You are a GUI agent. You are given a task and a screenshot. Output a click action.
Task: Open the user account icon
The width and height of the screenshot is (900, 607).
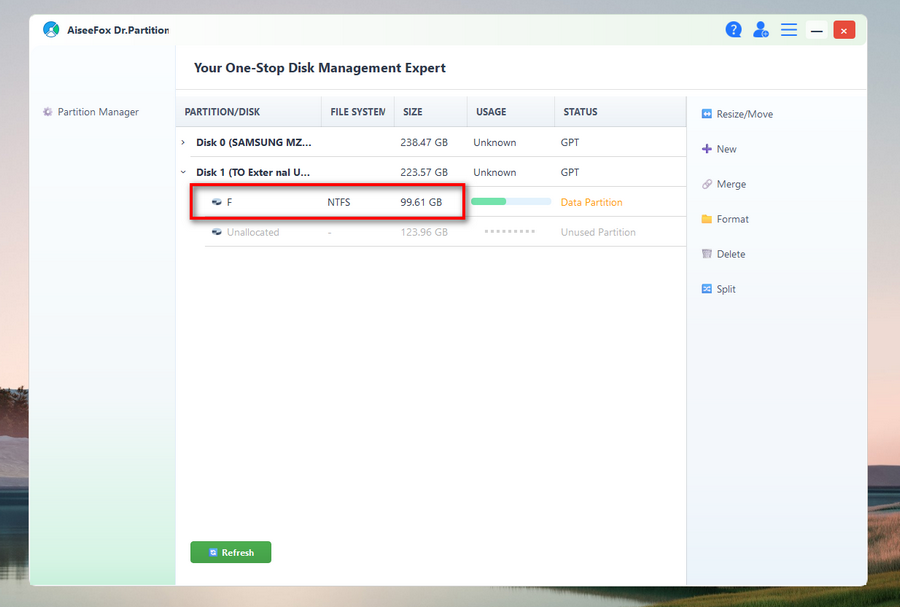coord(761,30)
